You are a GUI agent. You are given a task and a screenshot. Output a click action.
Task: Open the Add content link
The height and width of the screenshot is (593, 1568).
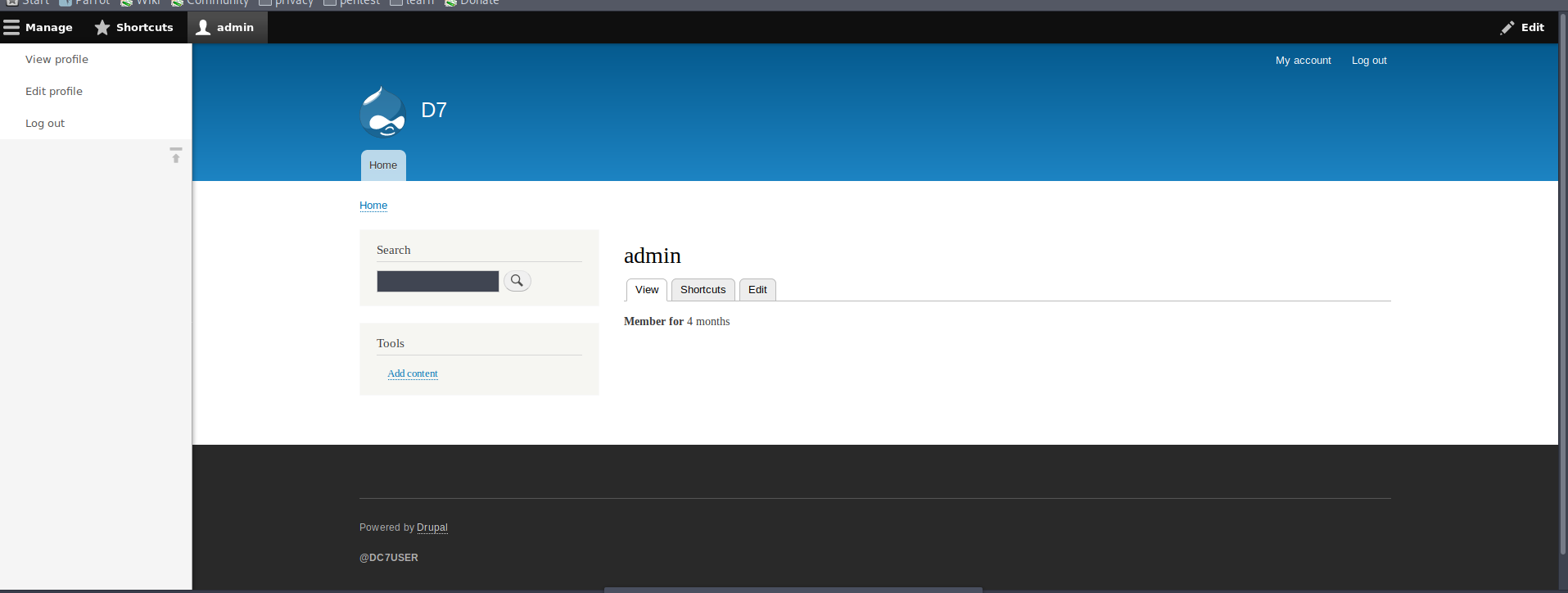pos(413,373)
